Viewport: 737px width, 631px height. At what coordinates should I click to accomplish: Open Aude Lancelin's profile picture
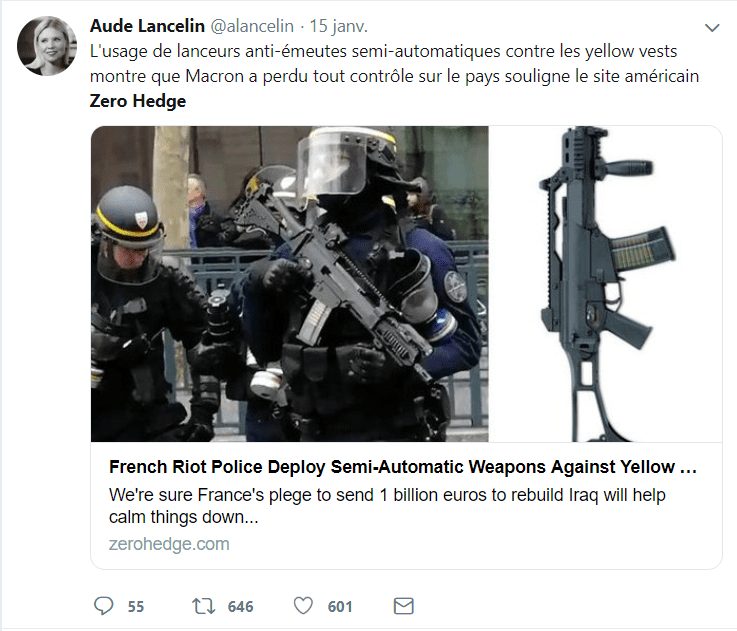click(47, 46)
